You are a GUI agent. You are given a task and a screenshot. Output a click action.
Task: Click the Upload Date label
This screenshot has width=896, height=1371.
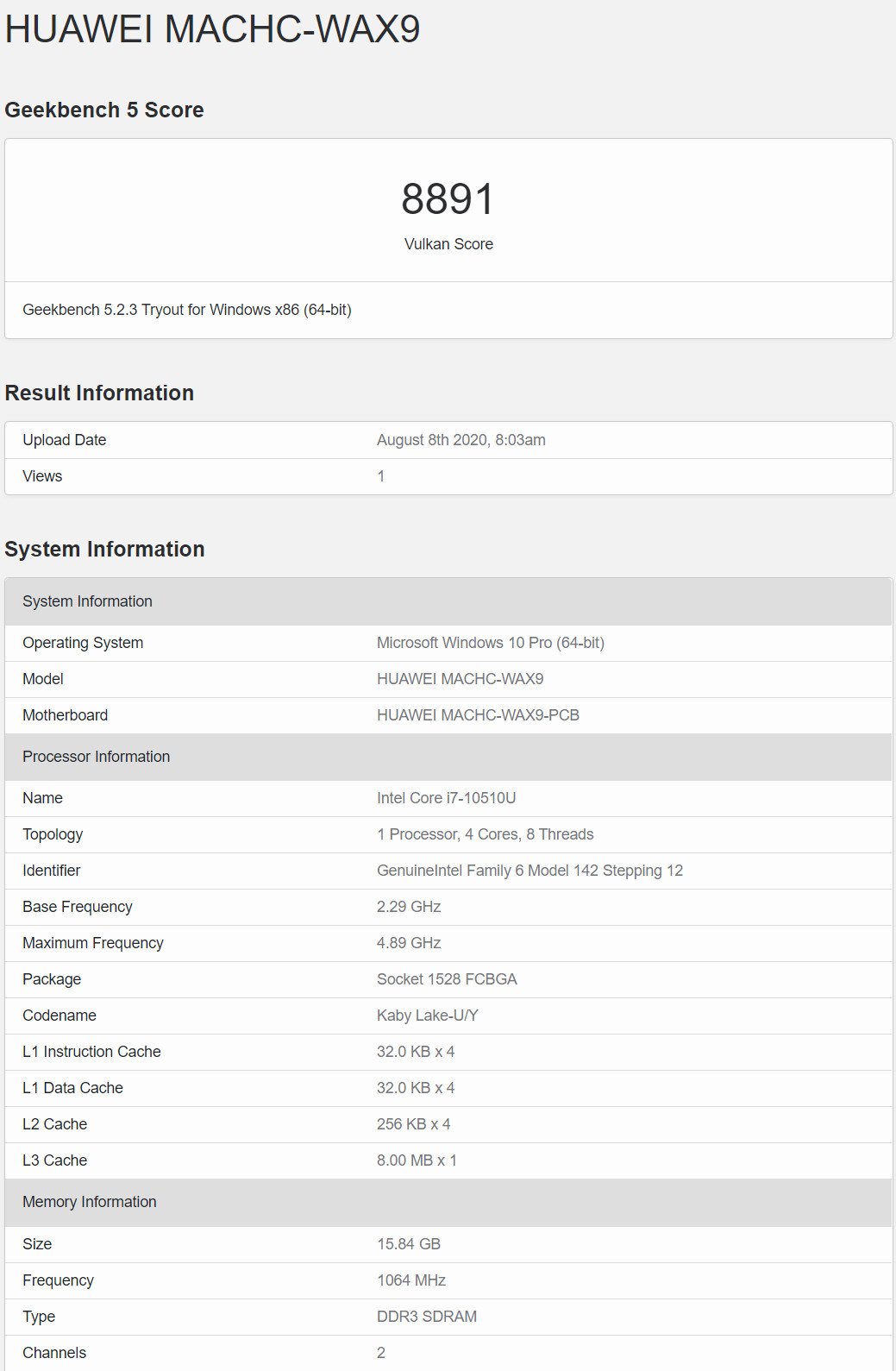(65, 440)
